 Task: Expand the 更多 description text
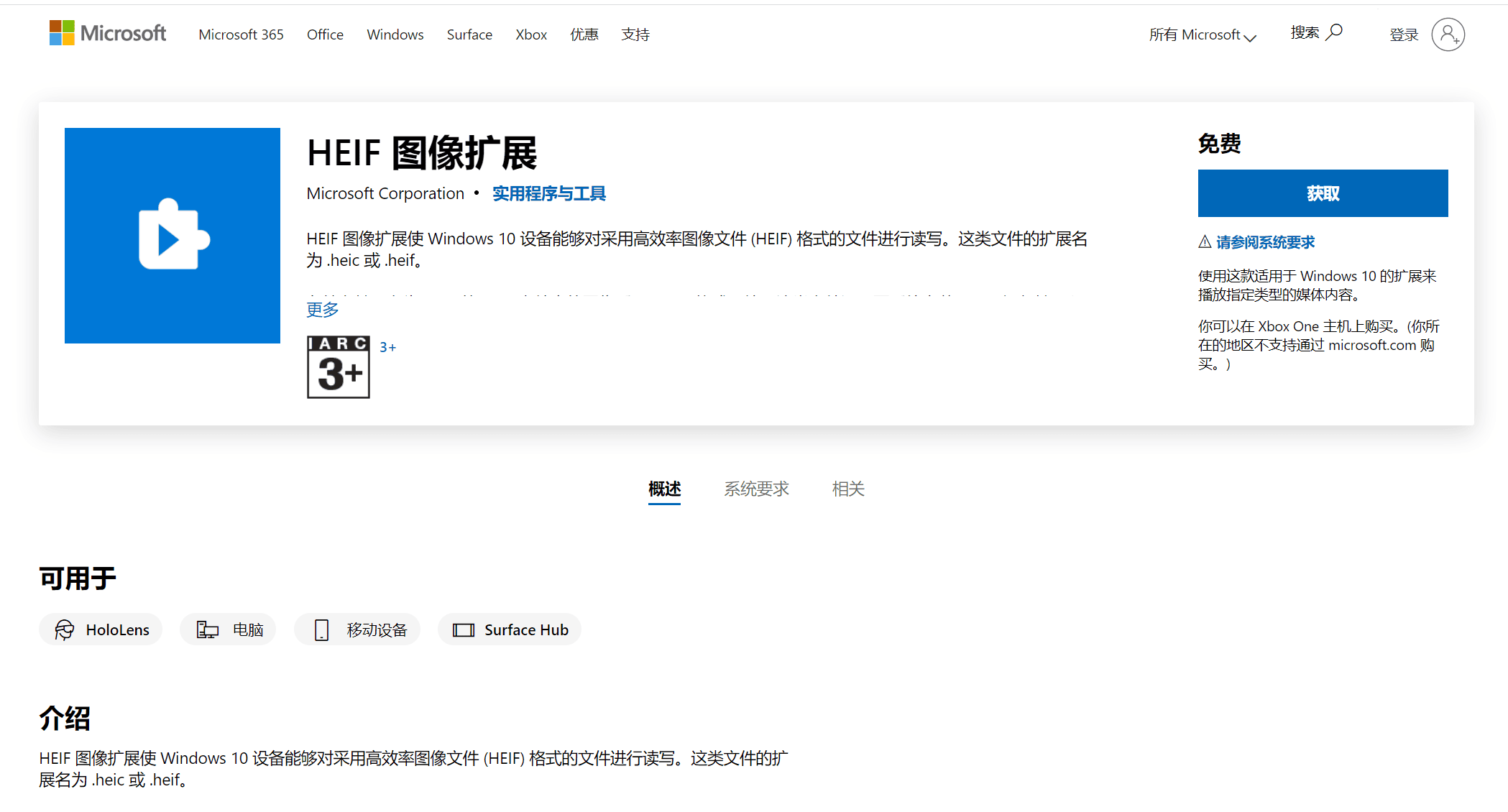pyautogui.click(x=321, y=309)
